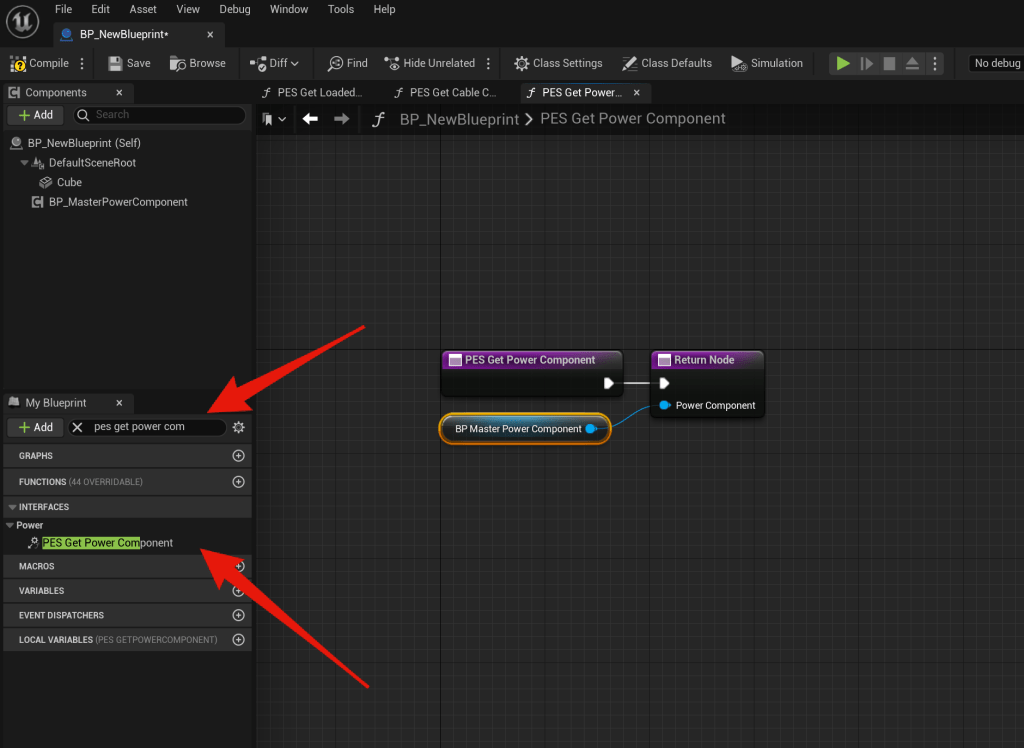Click Add button in Components panel
This screenshot has height=748, width=1024.
coord(35,115)
